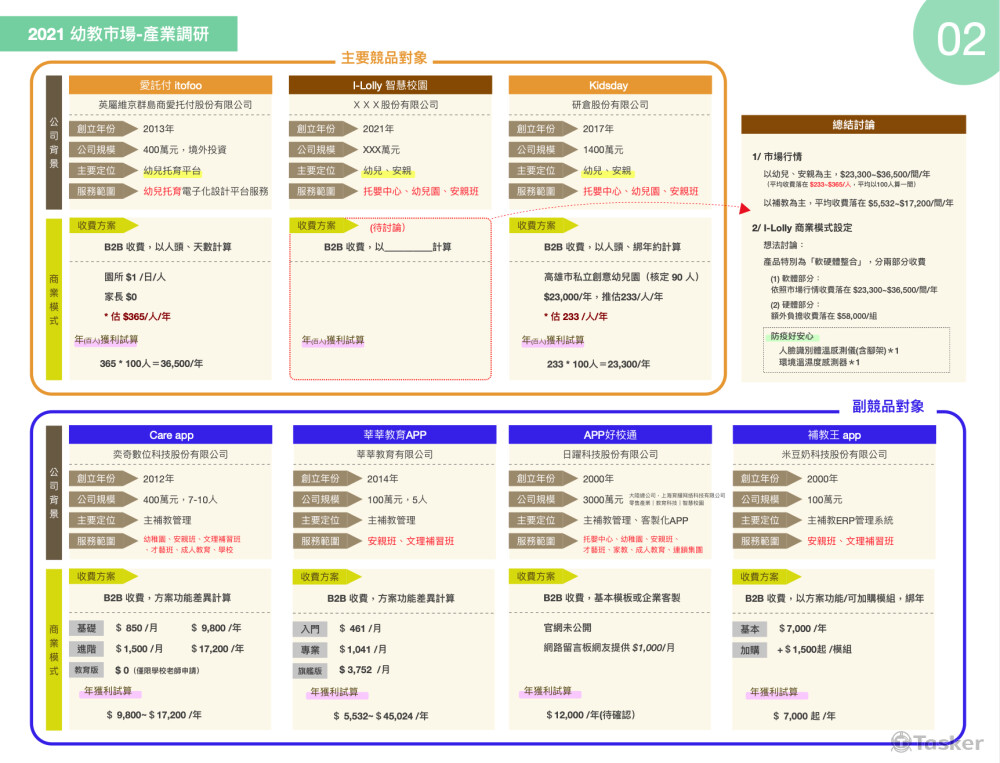This screenshot has height=763, width=1000.
Task: Select the '主要競品對象' section heading
Action: point(384,58)
